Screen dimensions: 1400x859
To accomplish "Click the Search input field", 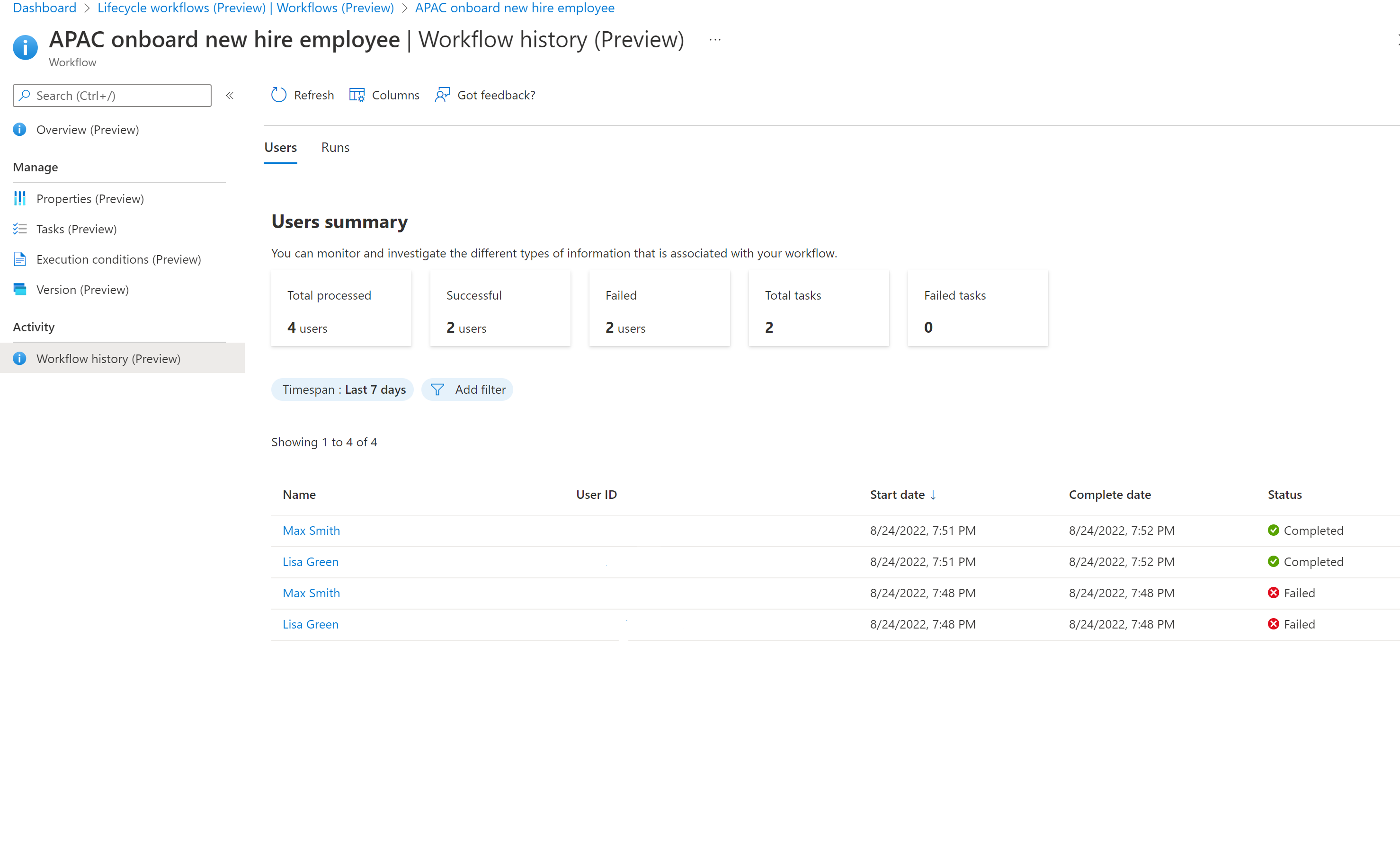I will click(112, 94).
